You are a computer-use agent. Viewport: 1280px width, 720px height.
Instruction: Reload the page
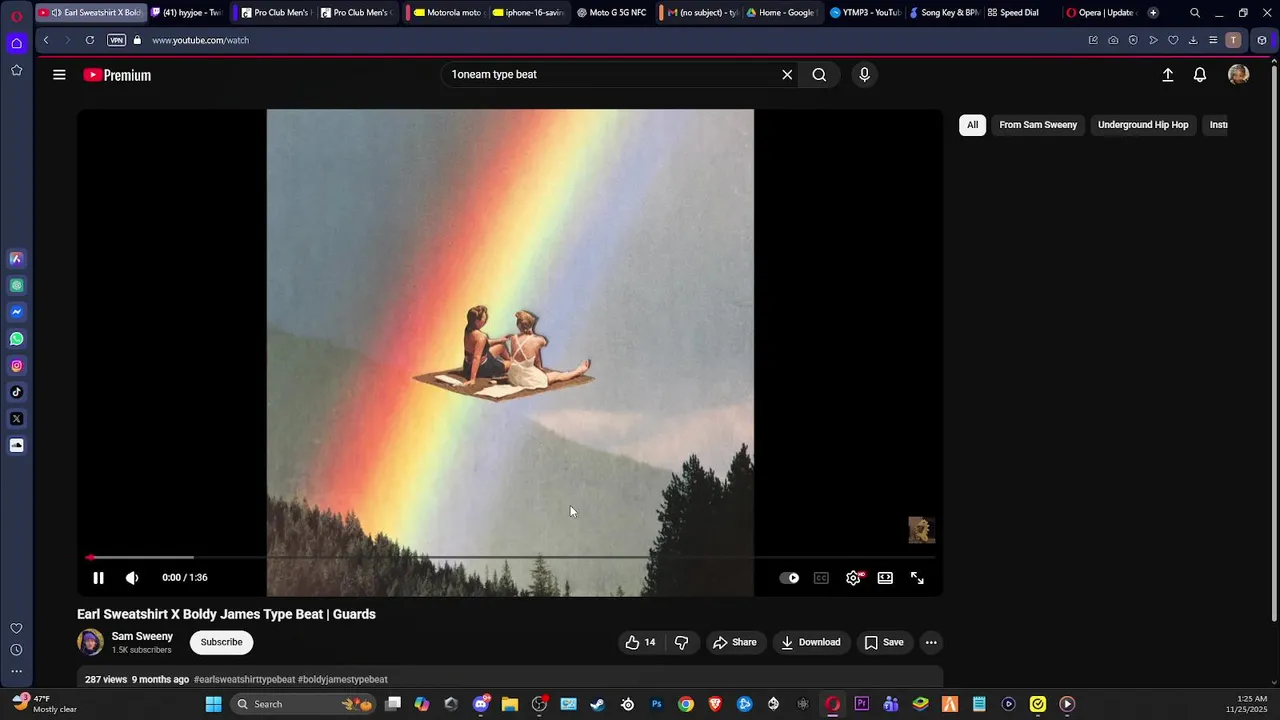click(x=90, y=40)
